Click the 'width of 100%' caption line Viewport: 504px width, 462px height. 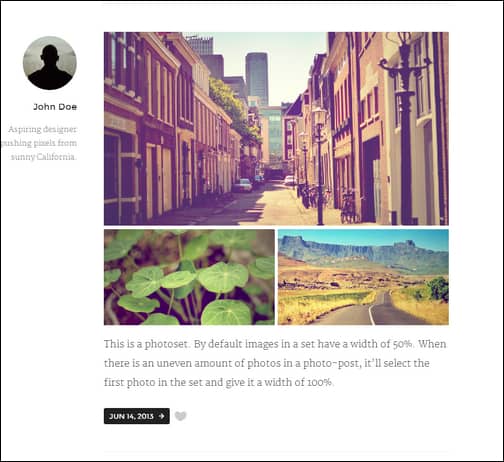218,382
